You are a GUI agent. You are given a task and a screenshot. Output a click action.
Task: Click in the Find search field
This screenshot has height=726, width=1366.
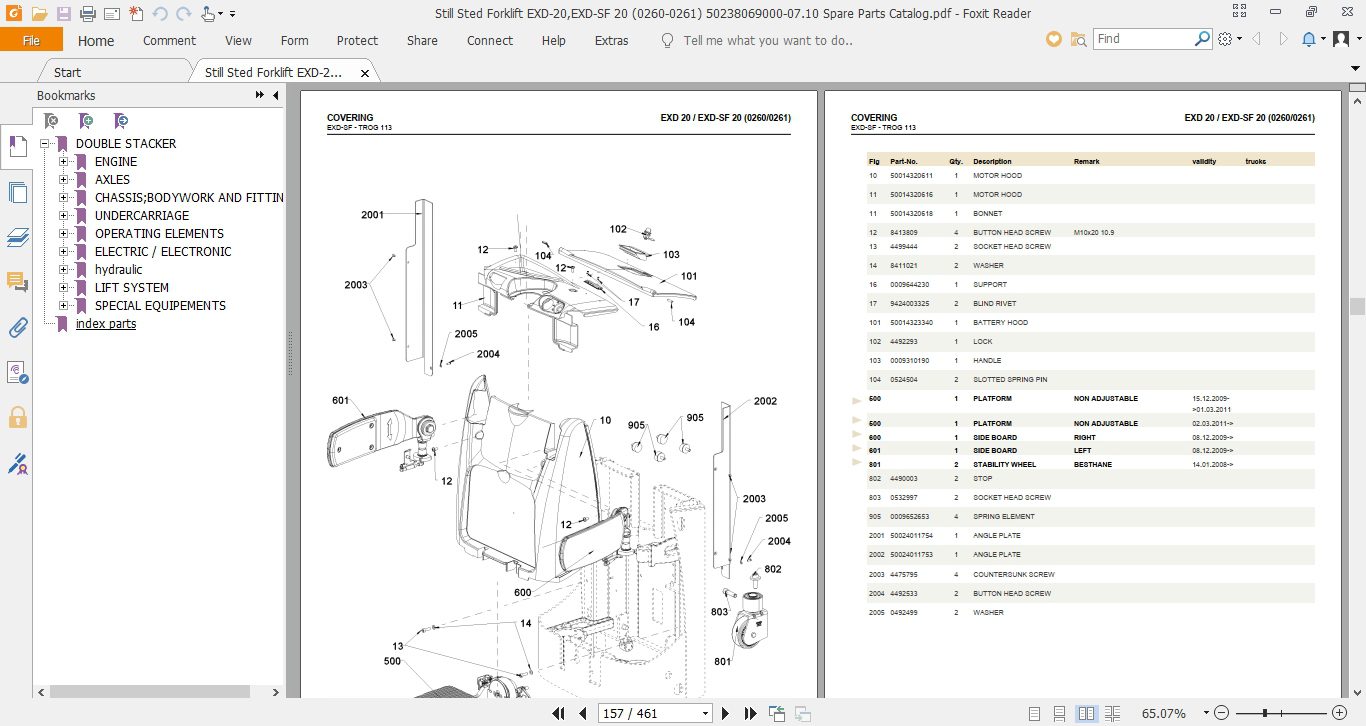point(1142,39)
